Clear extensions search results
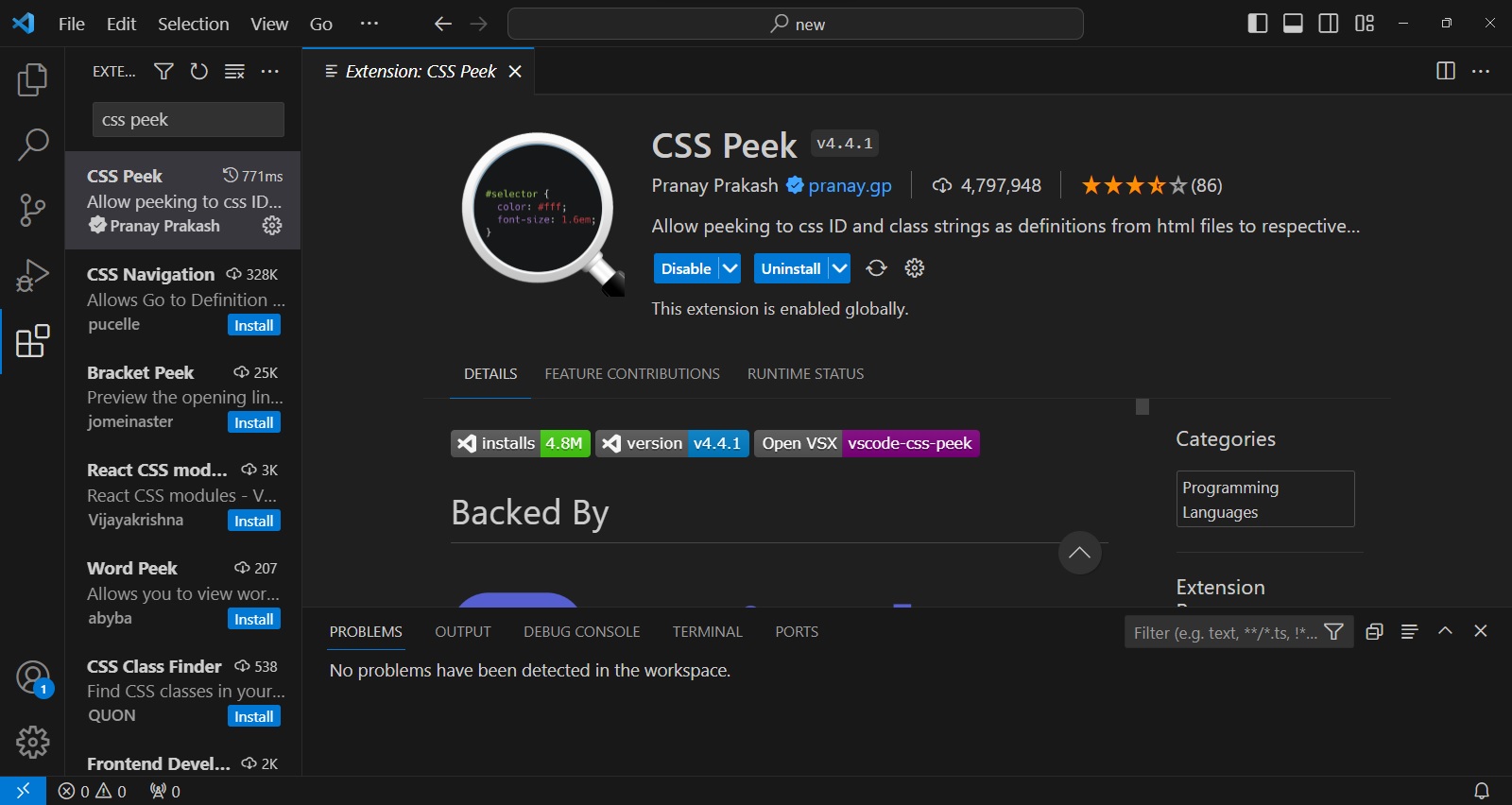The width and height of the screenshot is (1512, 805). coord(234,71)
